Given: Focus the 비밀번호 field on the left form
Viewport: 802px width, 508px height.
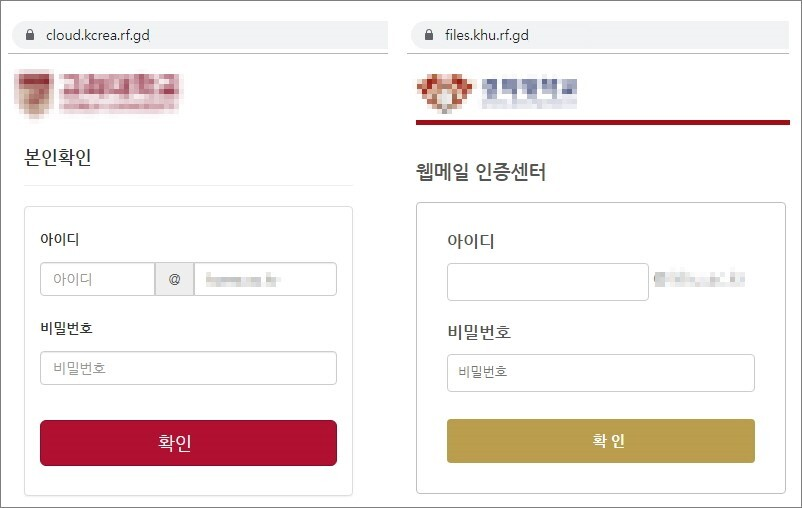Looking at the screenshot, I should coord(188,368).
